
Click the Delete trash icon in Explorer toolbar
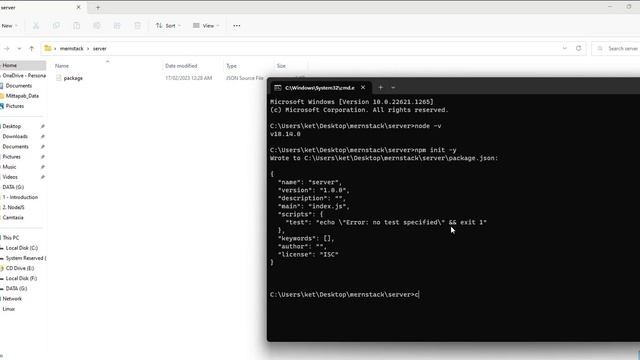pyautogui.click(x=138, y=26)
